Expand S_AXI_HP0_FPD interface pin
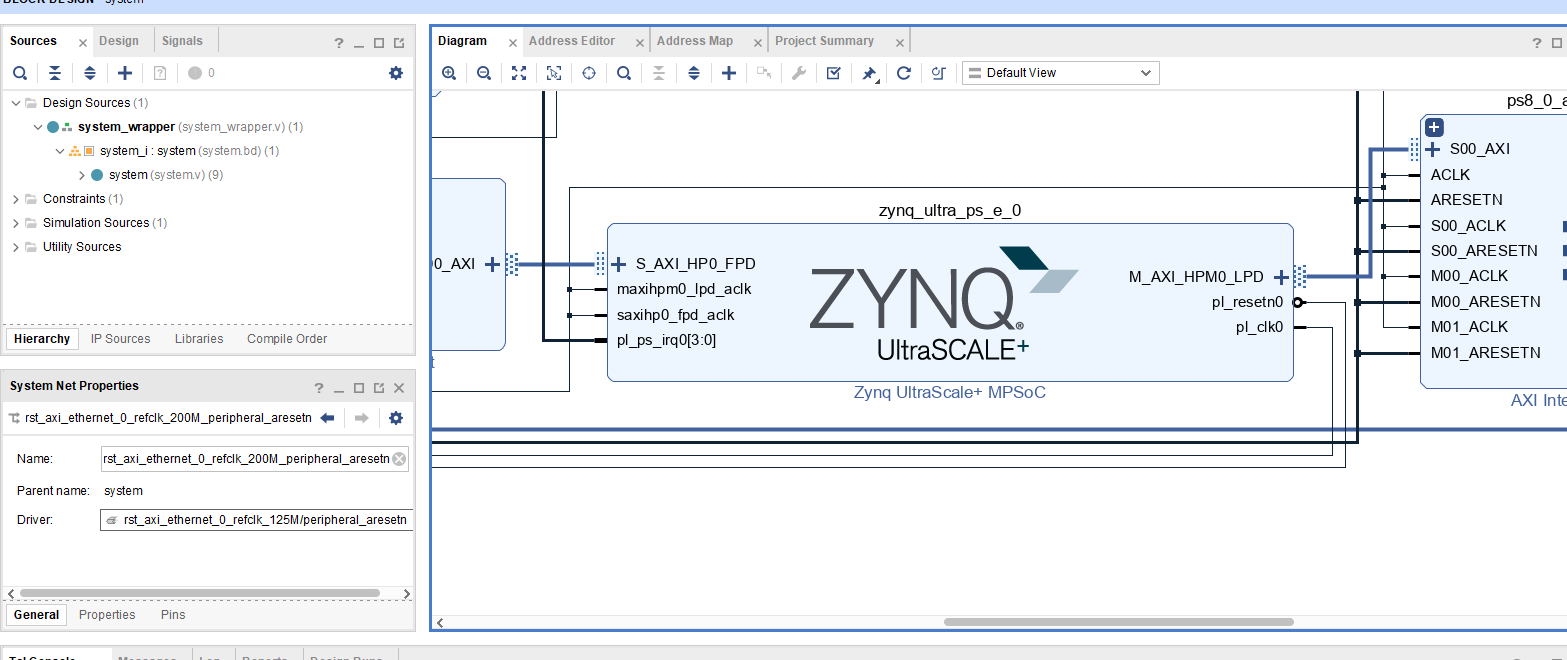 618,264
